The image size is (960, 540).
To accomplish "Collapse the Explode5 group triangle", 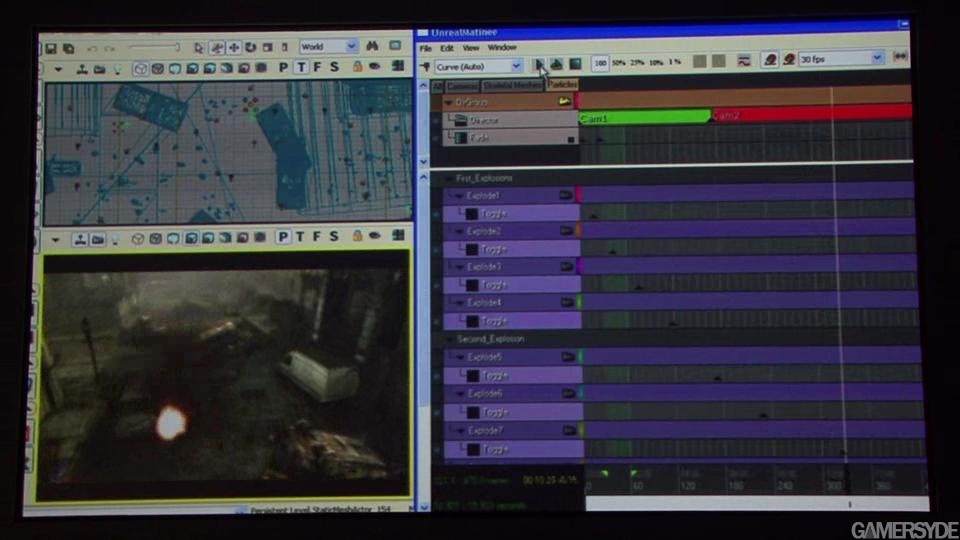I will (x=460, y=356).
